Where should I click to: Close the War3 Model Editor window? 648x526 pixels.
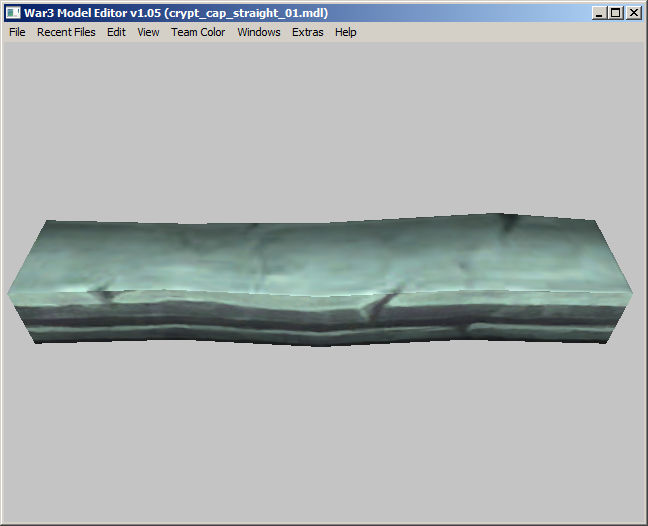[x=634, y=13]
